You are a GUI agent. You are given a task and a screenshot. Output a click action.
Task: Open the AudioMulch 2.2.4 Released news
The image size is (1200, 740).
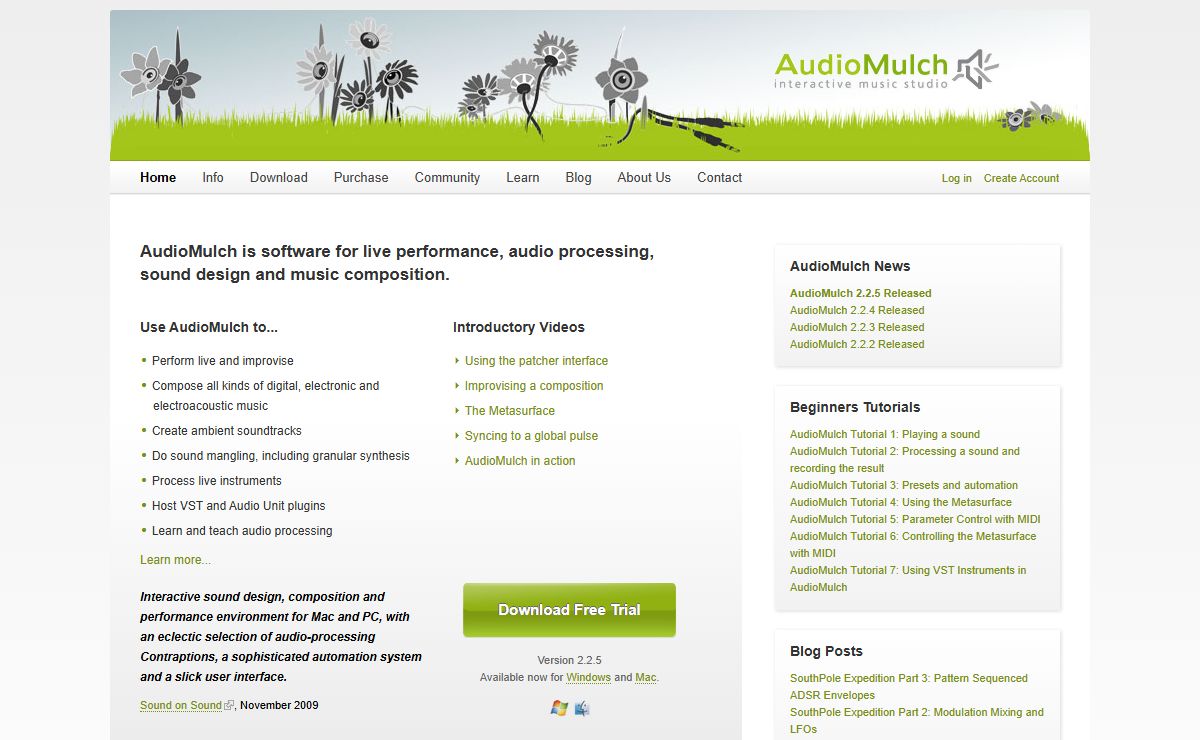point(857,310)
